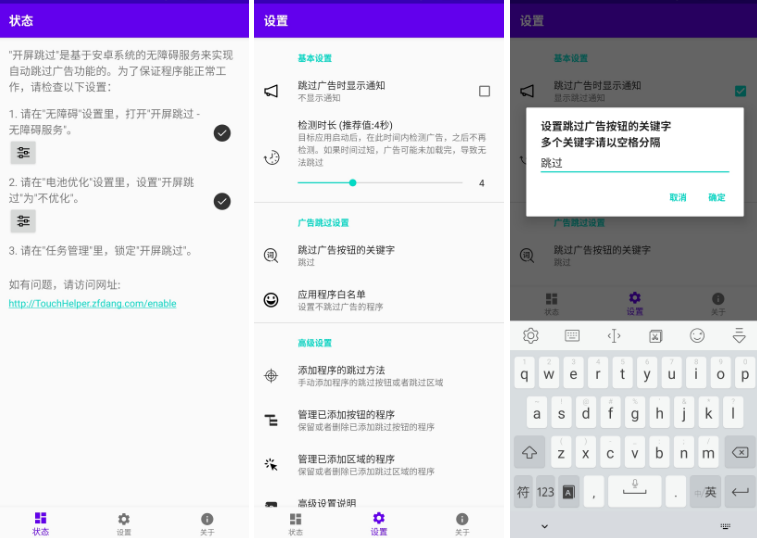
Task: Open the settings shortcut under the 无障碍 step
Action: [23, 152]
